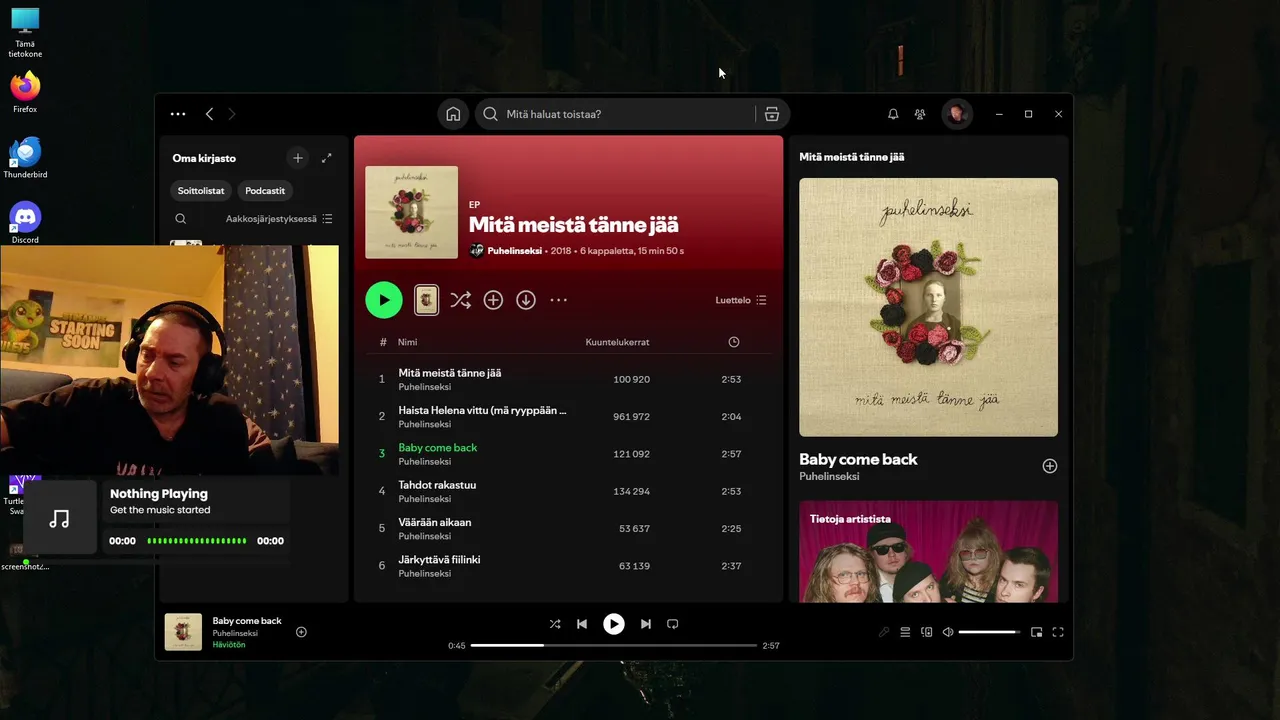Add EP to library with plus
The image size is (1280, 720).
[x=493, y=300]
